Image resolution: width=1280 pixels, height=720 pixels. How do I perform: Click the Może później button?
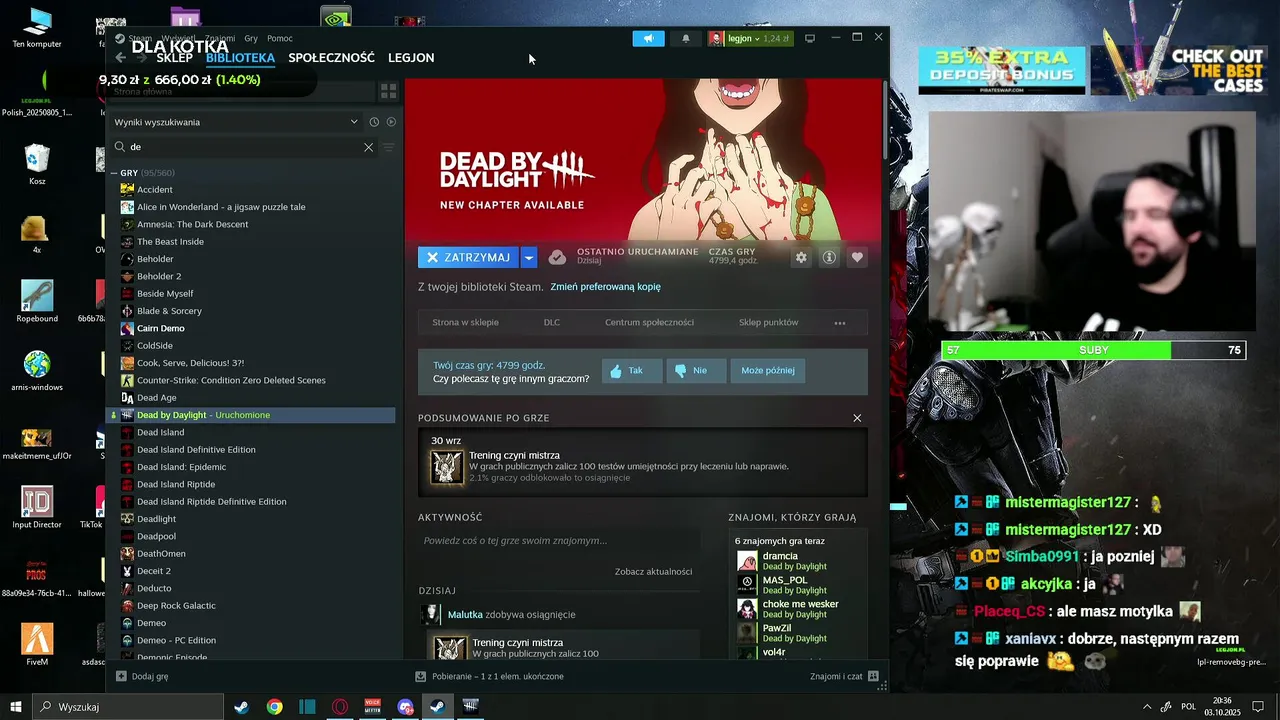[768, 370]
